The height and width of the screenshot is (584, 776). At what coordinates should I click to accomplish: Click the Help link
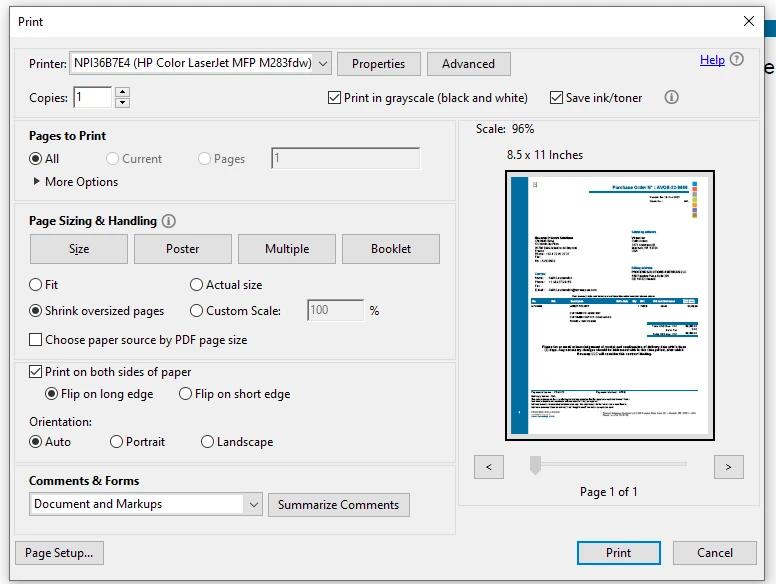[712, 60]
